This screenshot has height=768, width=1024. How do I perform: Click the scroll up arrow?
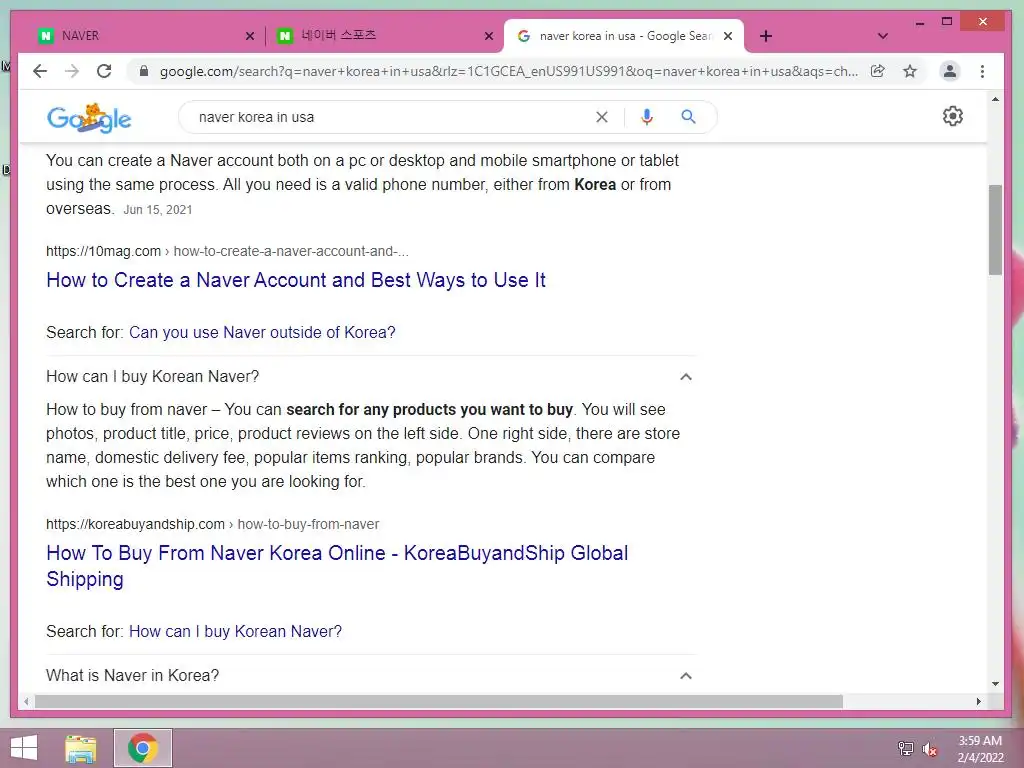[x=995, y=99]
